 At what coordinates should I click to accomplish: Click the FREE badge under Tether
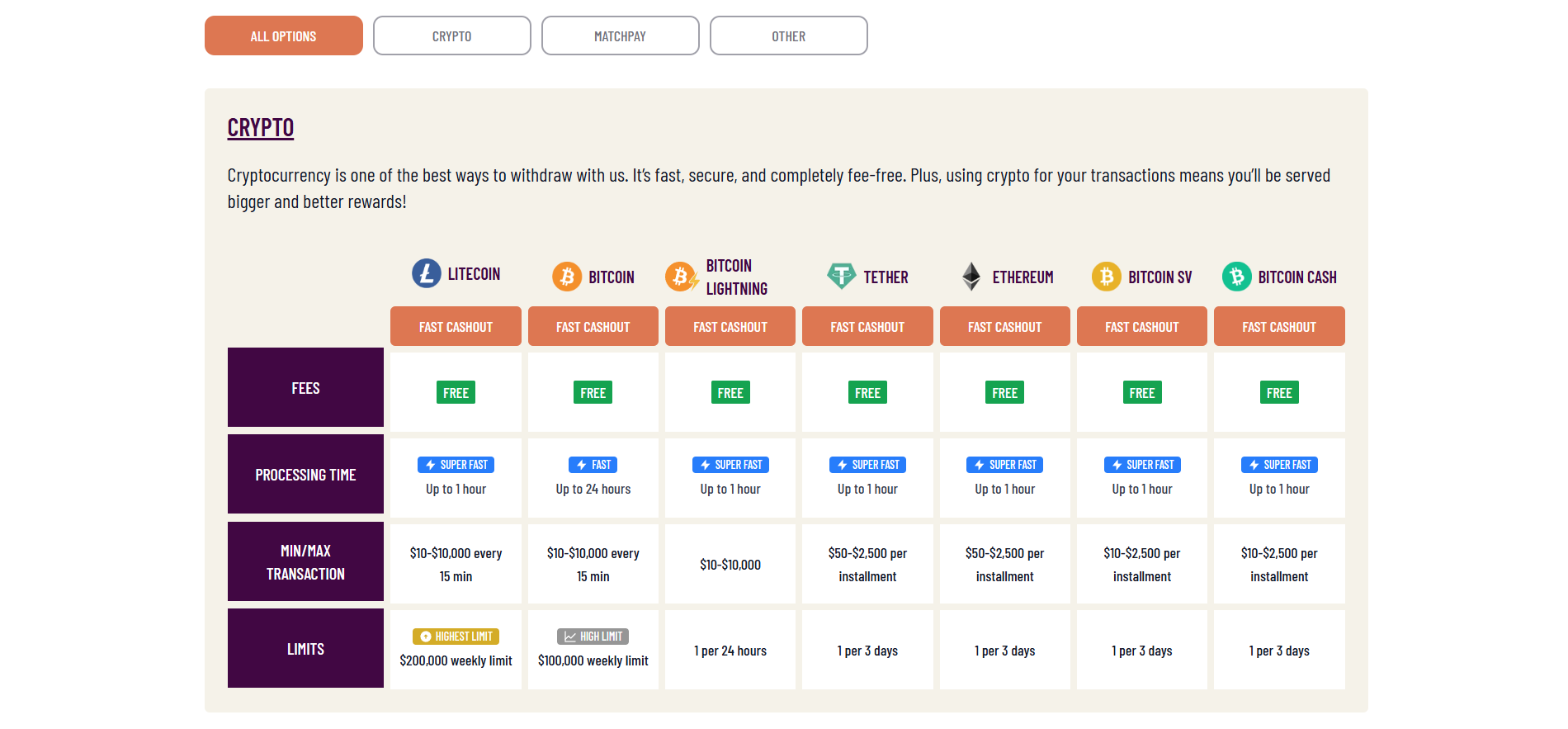point(867,393)
